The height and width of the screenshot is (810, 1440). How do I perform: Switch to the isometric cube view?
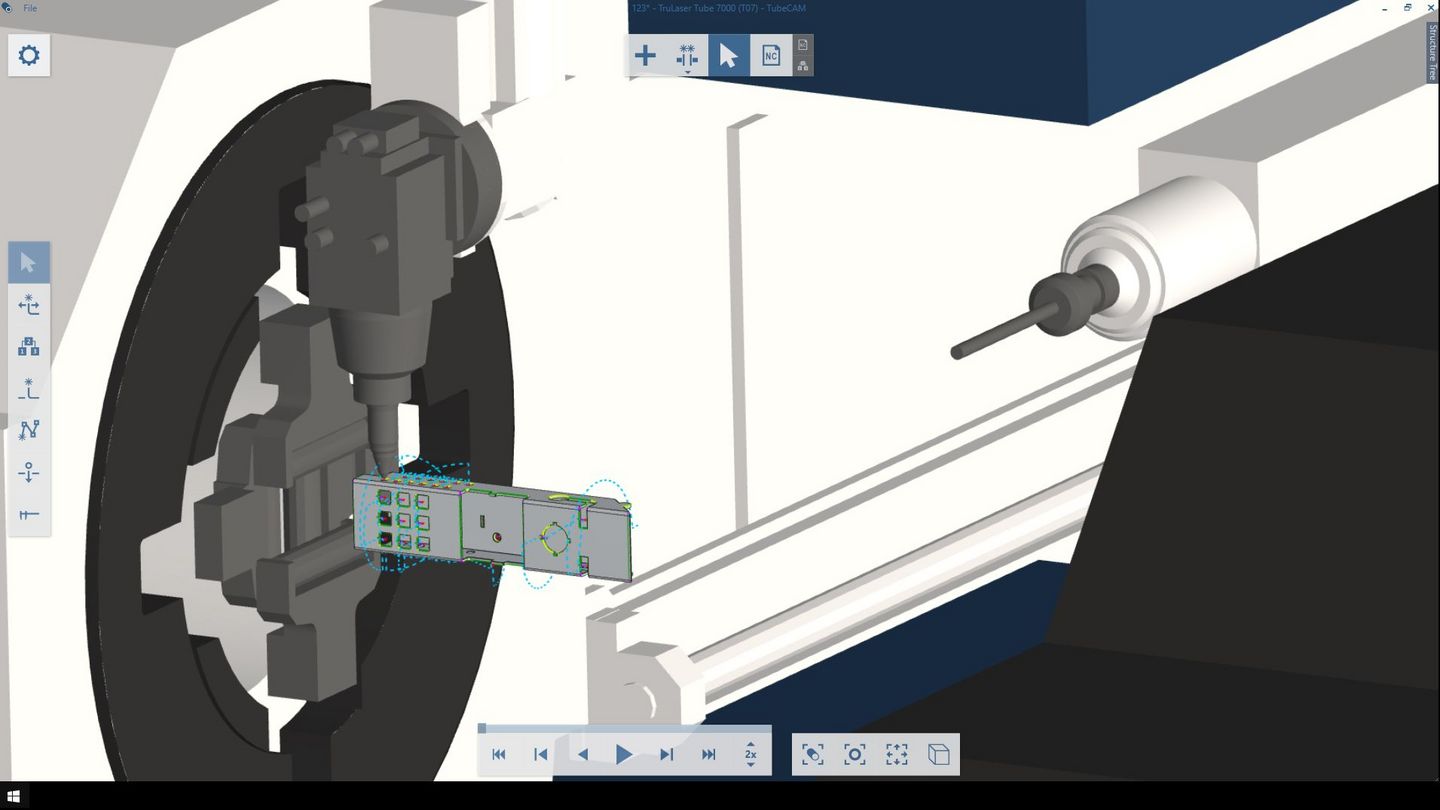pos(938,754)
